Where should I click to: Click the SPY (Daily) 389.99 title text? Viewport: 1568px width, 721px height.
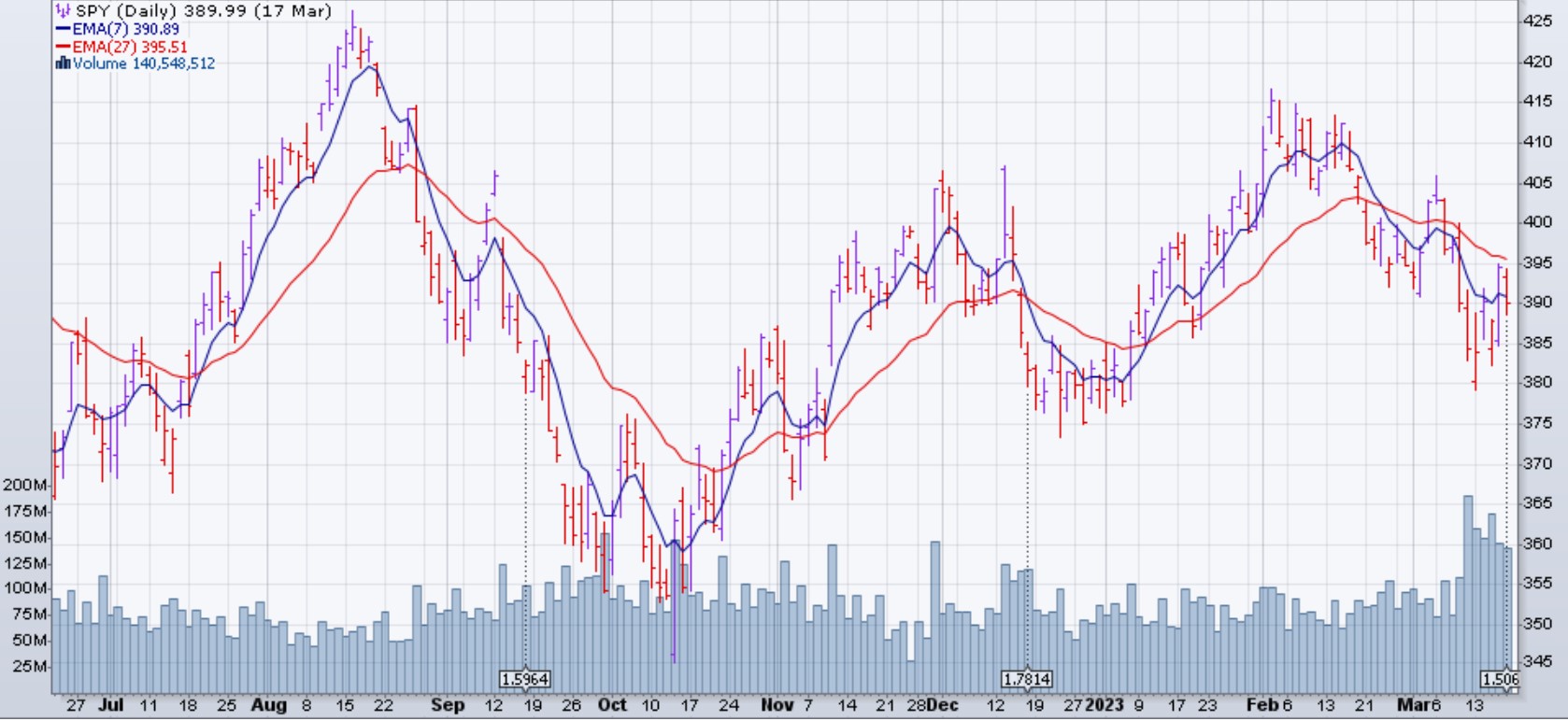203,11
